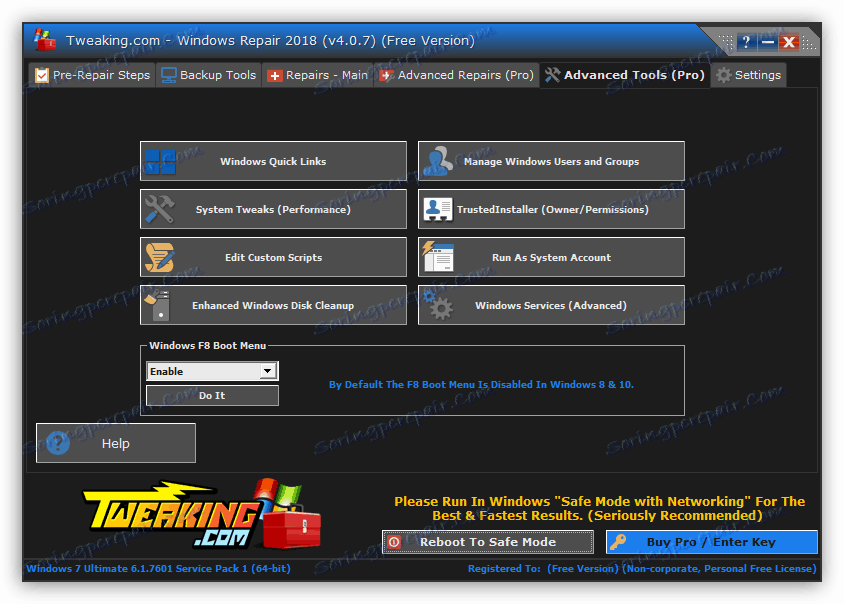This screenshot has width=844, height=604.
Task: Click the dotted grip icon left of help button
Action: click(x=726, y=42)
